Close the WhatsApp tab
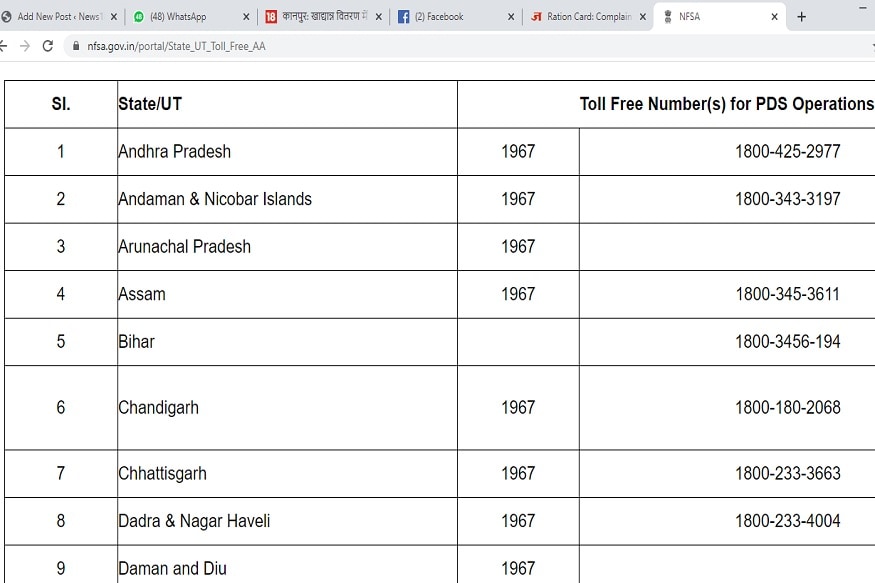This screenshot has height=583, width=875. 246,17
